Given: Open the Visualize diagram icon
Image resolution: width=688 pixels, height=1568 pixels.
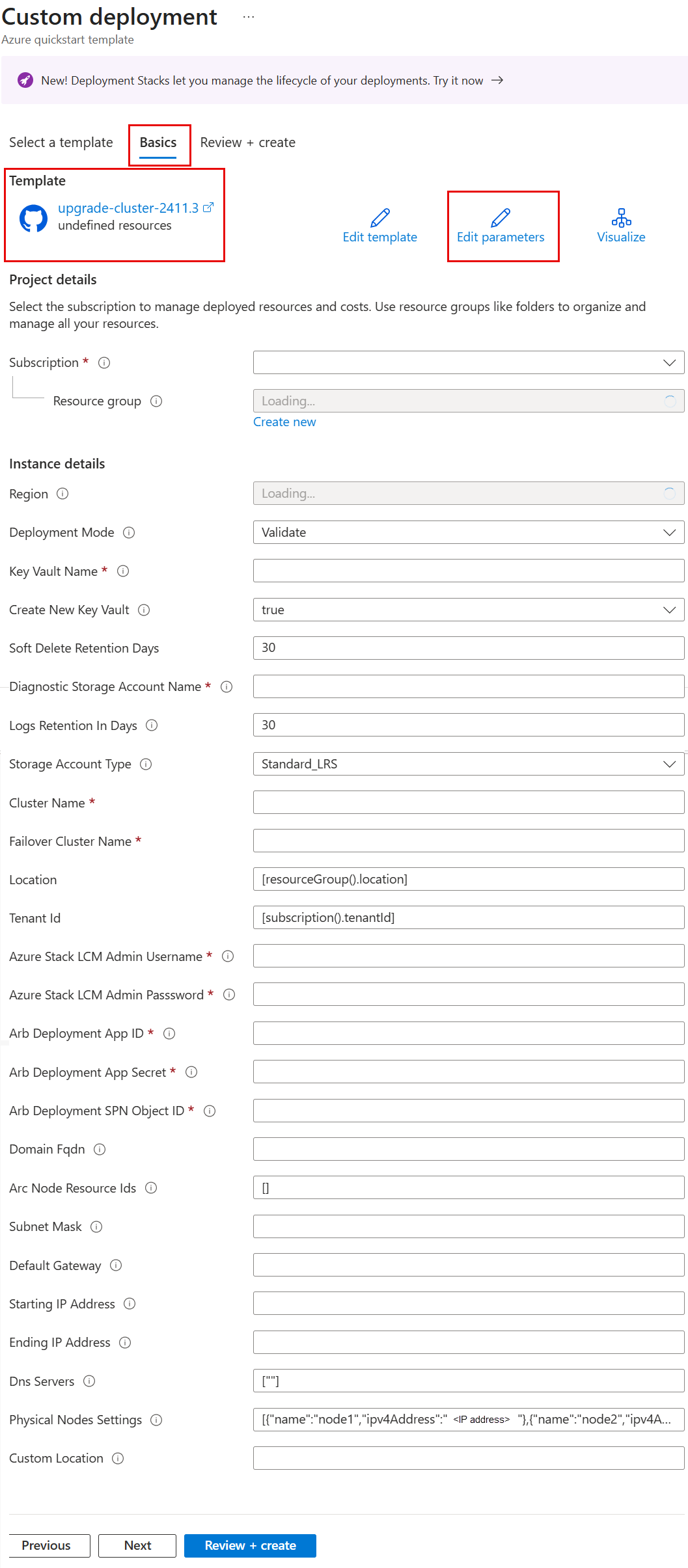Looking at the screenshot, I should (621, 217).
